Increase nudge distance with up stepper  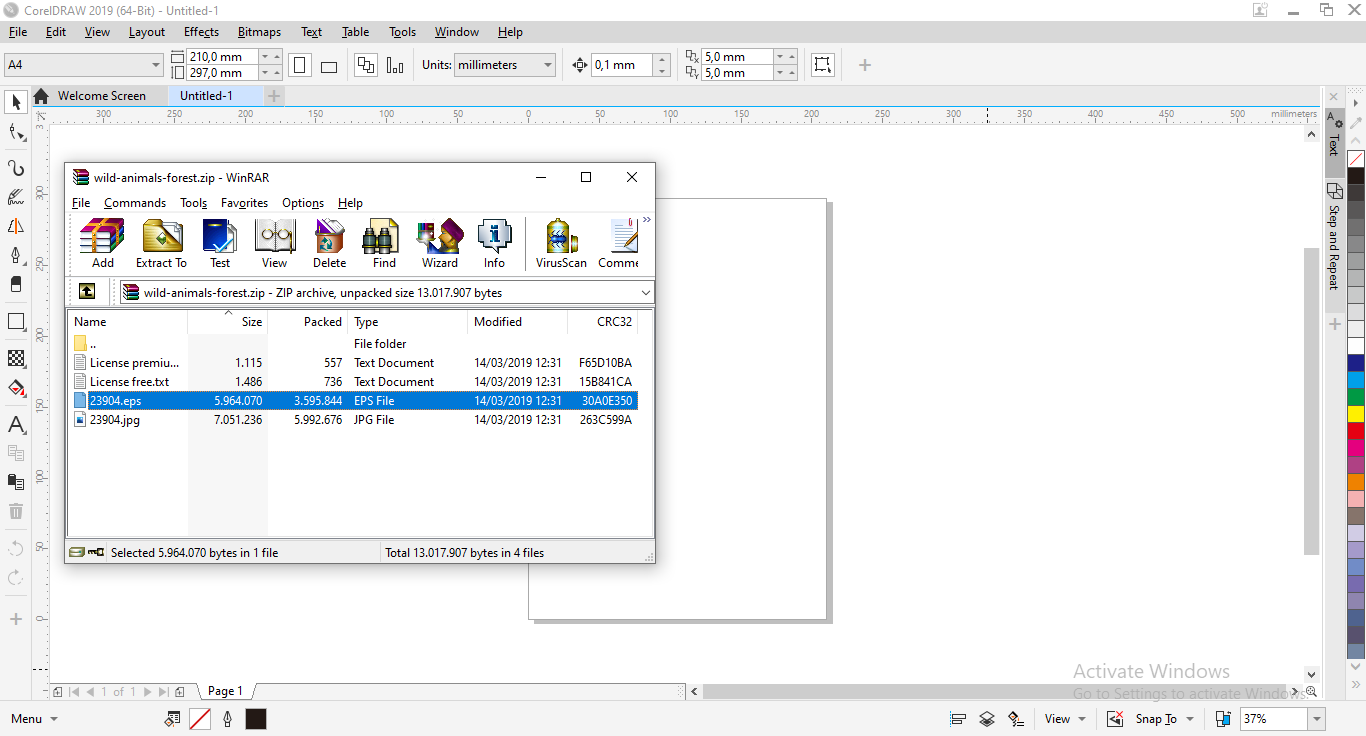coord(661,59)
